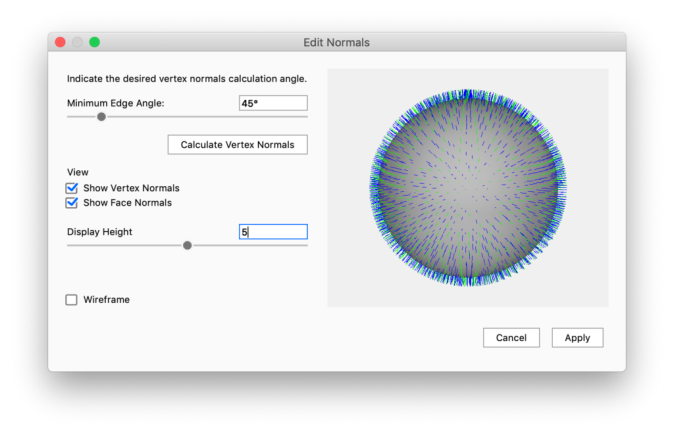The width and height of the screenshot is (674, 435).
Task: Focus the Minimum Edge Angle text field
Action: (x=272, y=103)
